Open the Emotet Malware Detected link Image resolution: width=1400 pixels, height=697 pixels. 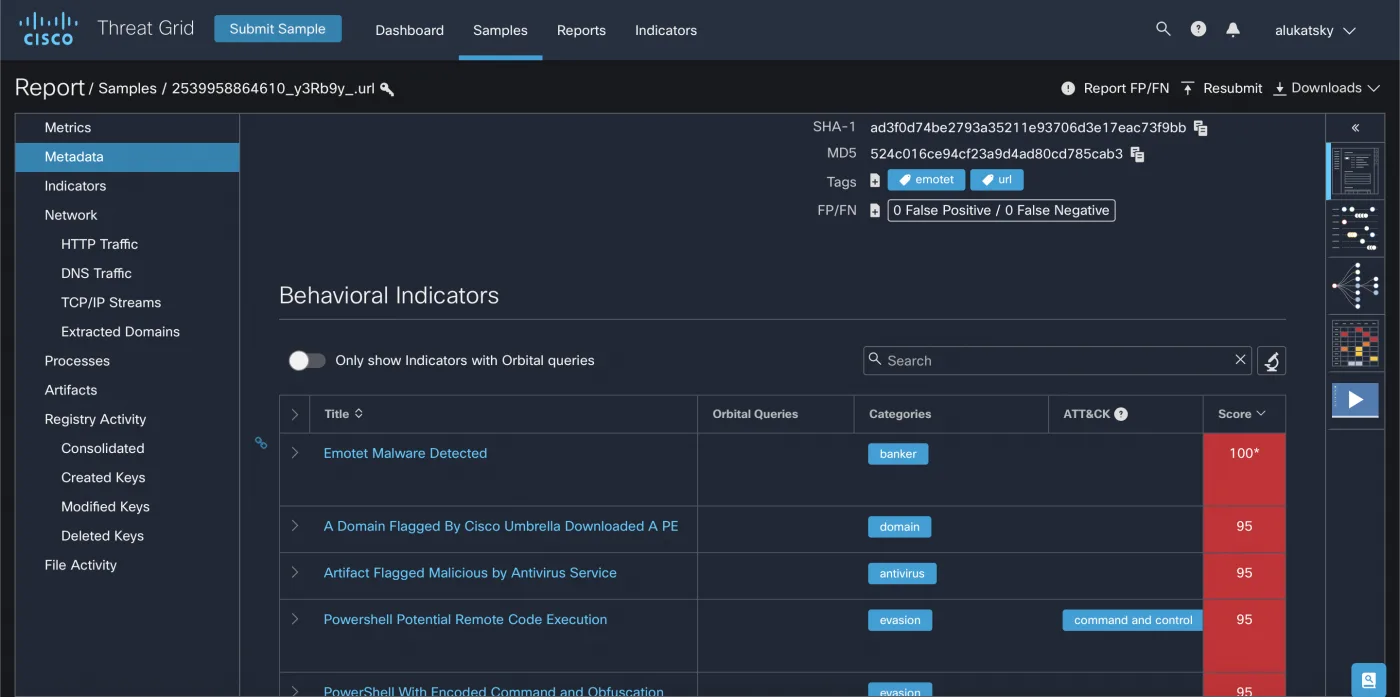click(405, 453)
